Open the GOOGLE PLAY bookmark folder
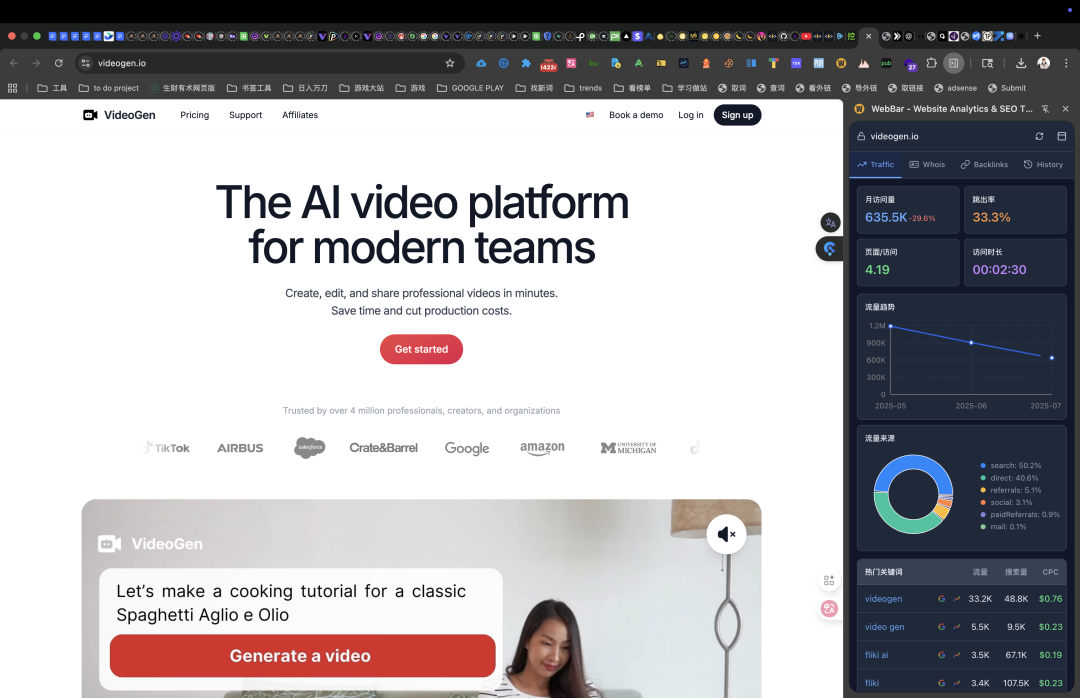Viewport: 1080px width, 698px height. pyautogui.click(x=470, y=88)
